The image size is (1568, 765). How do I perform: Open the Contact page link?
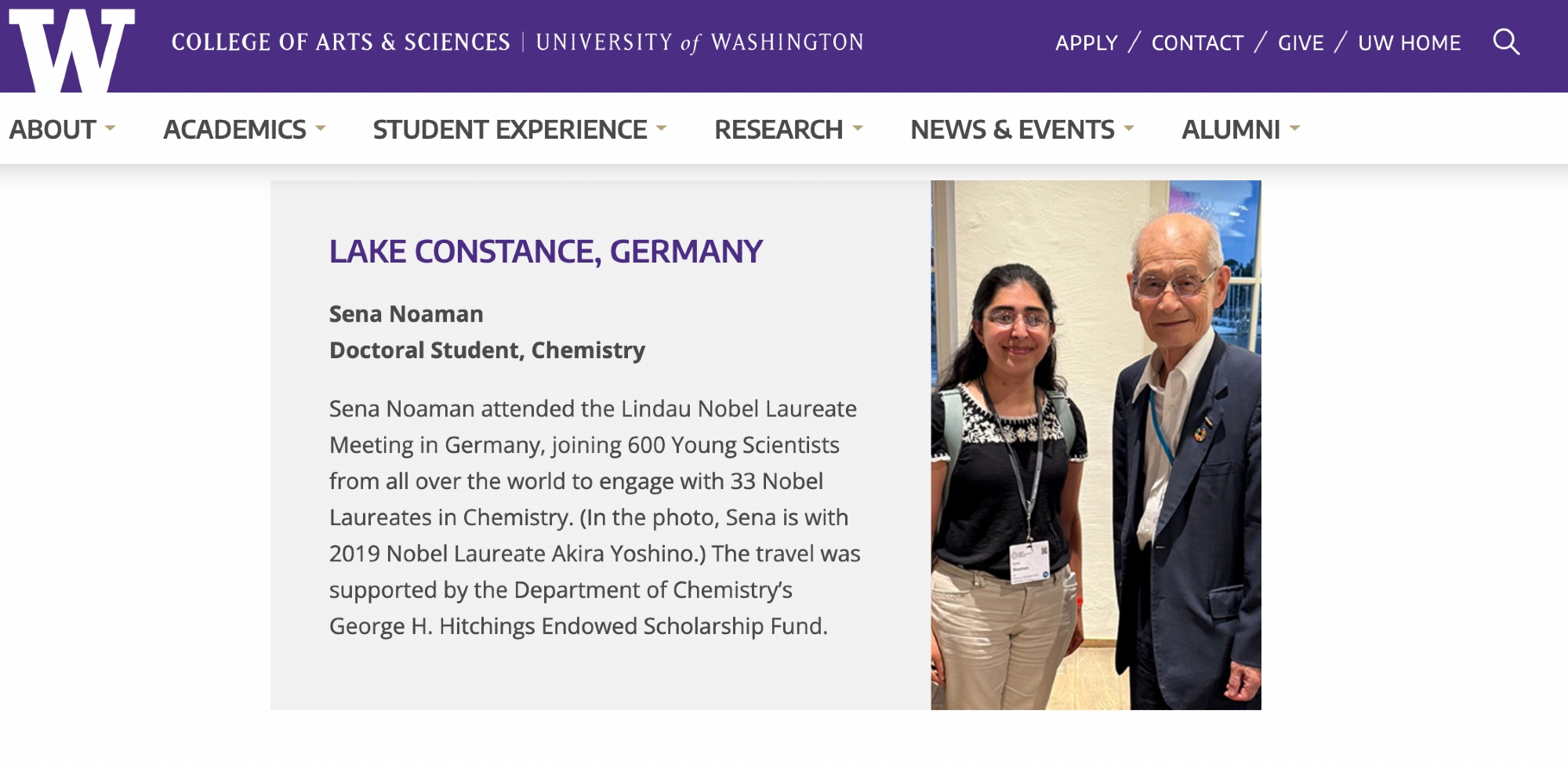[1197, 43]
